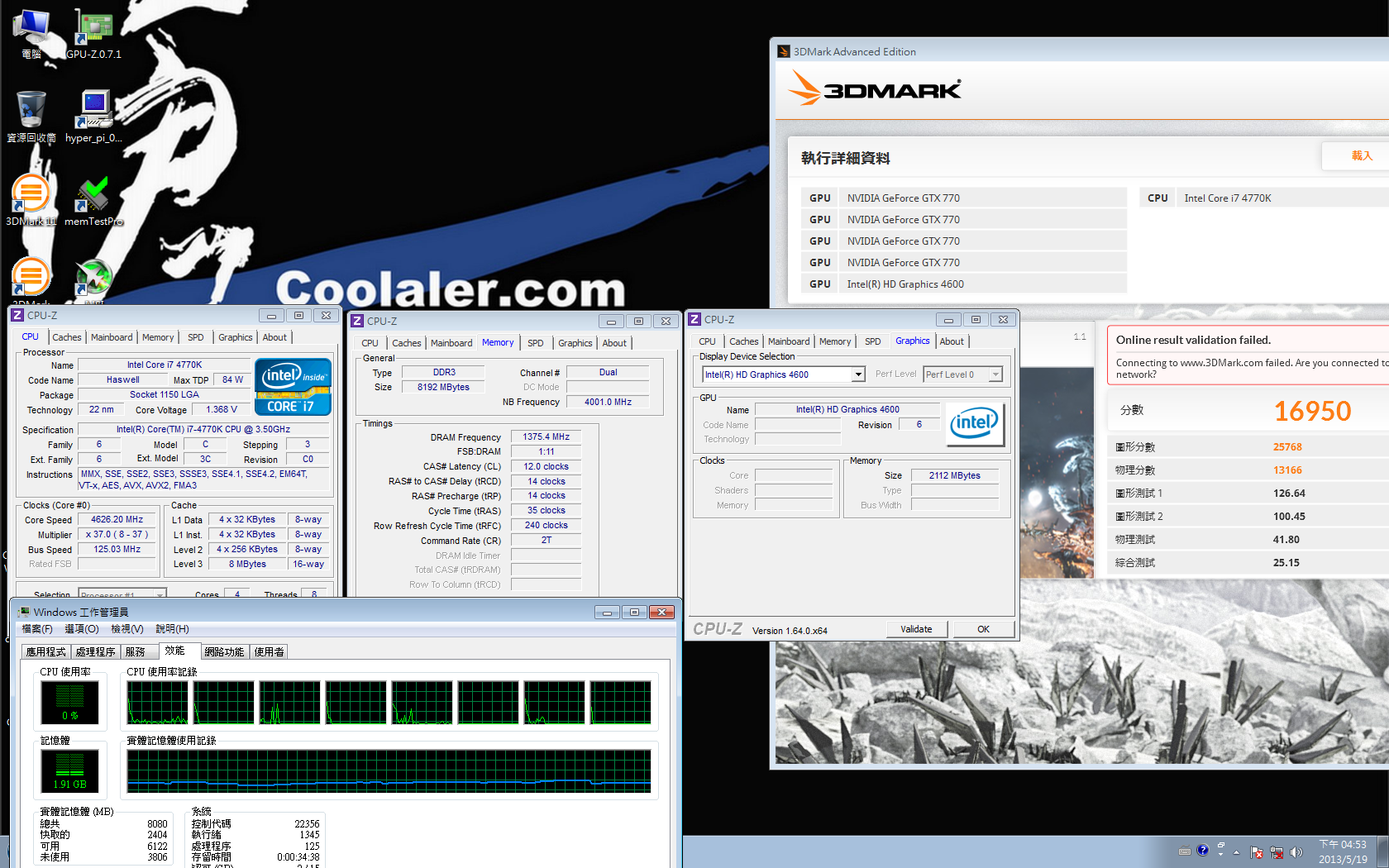Switch to Mainboard tab in the CPU-tab CPU-Z window
This screenshot has width=1389, height=868.
(x=112, y=337)
